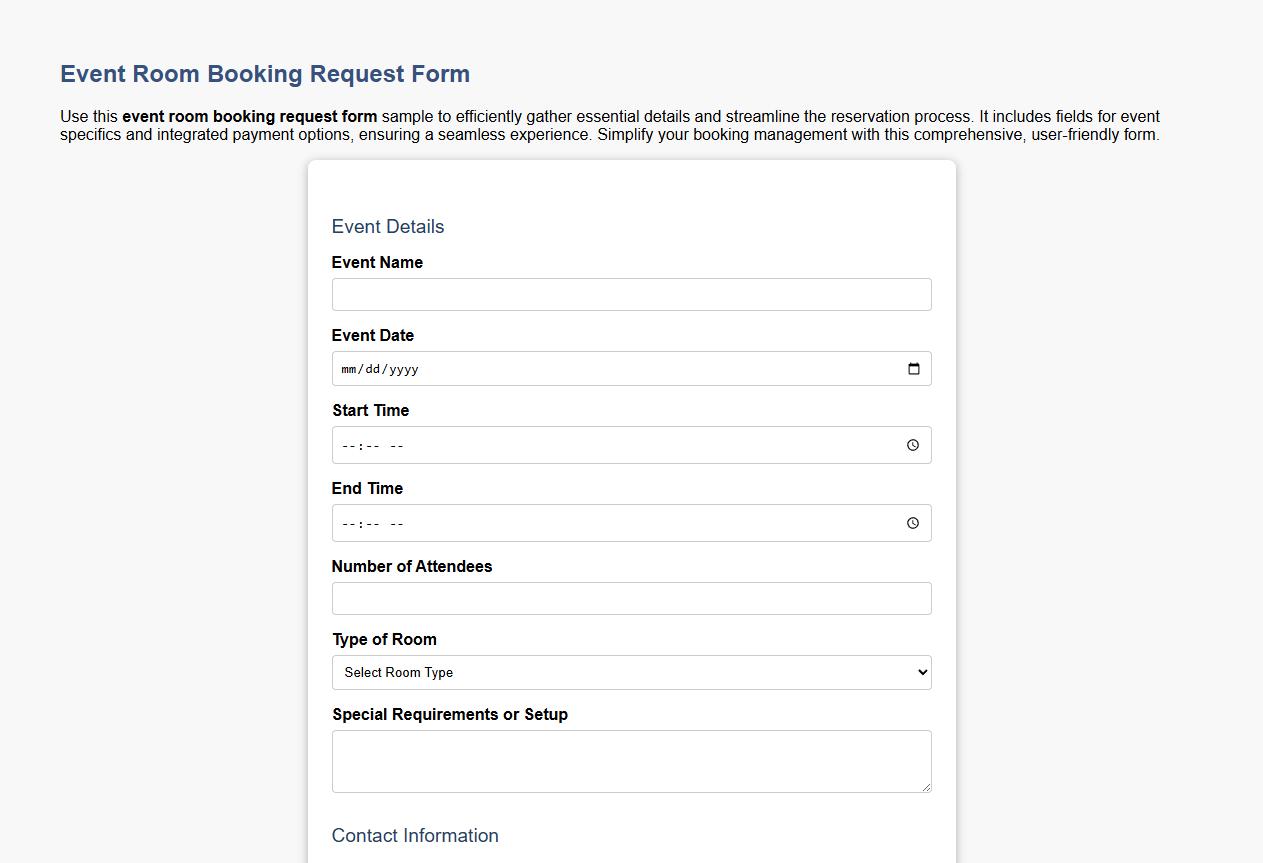Click the Special Requirements text area
The image size is (1263, 863).
click(631, 760)
